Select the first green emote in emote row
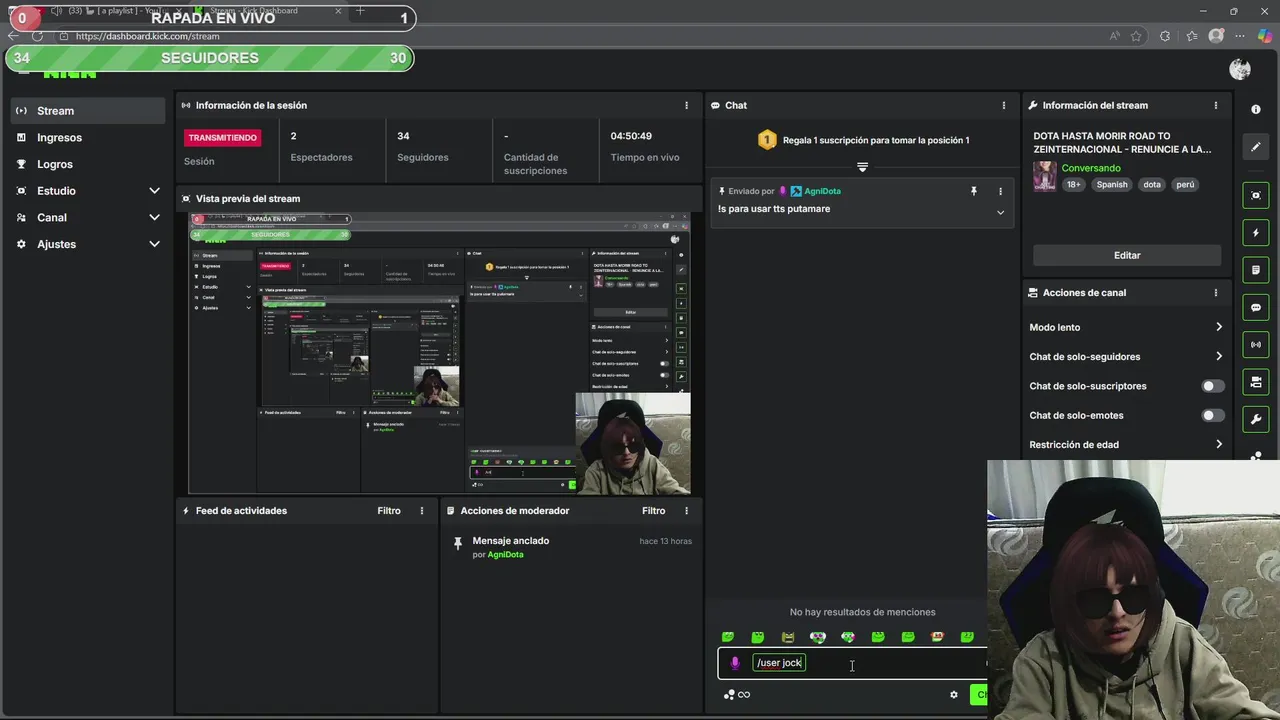 728,637
